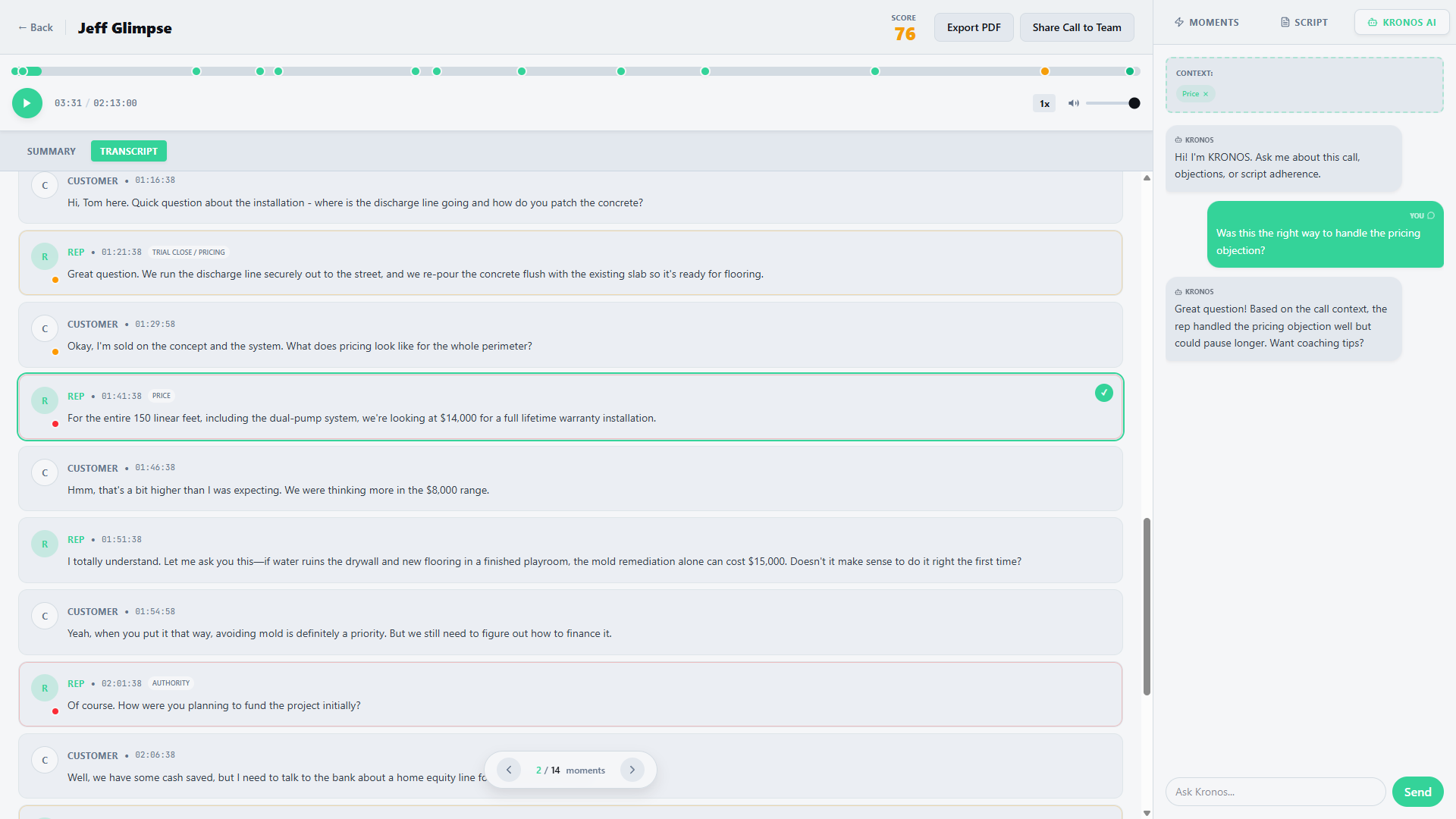The image size is (1456, 819).
Task: Change the 1x playback speed
Action: tap(1044, 103)
